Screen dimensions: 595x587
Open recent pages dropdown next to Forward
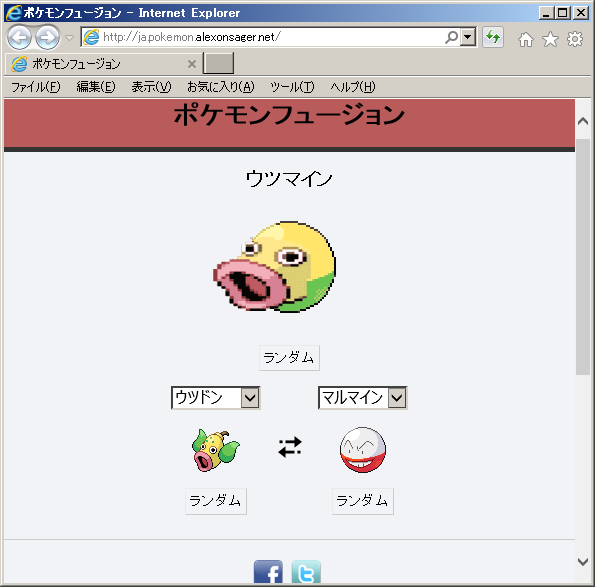pyautogui.click(x=69, y=38)
